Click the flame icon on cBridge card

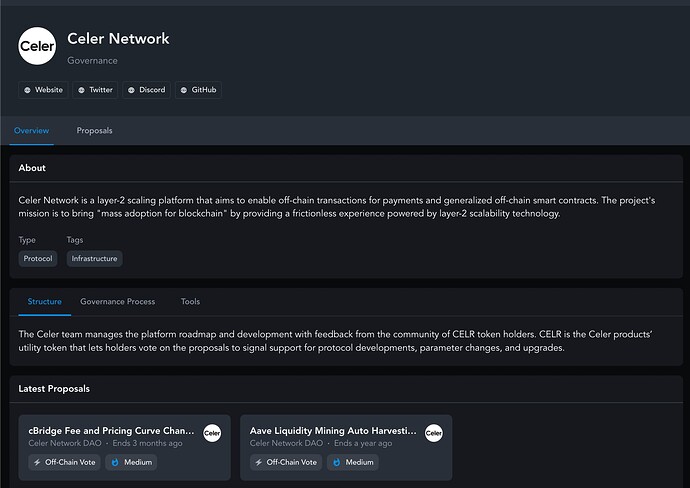(x=115, y=462)
